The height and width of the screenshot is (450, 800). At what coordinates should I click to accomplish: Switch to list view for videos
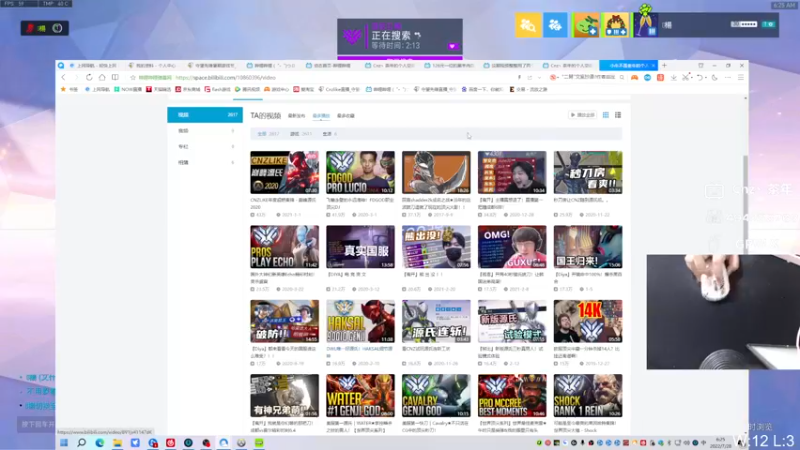(618, 115)
